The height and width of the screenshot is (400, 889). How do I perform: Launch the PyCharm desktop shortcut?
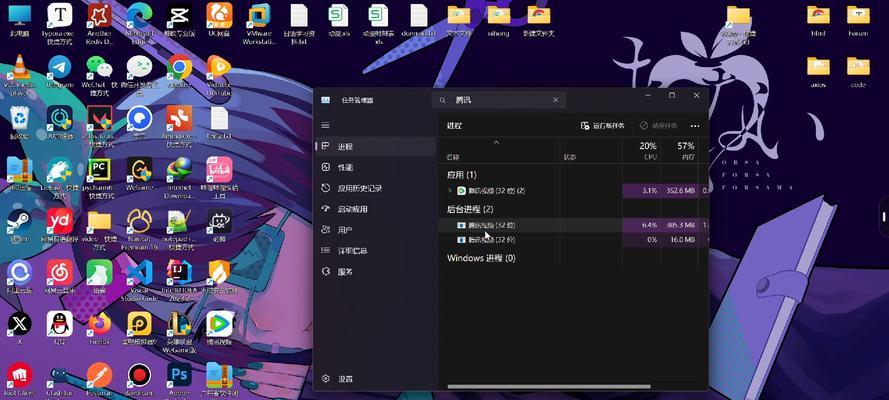99,169
